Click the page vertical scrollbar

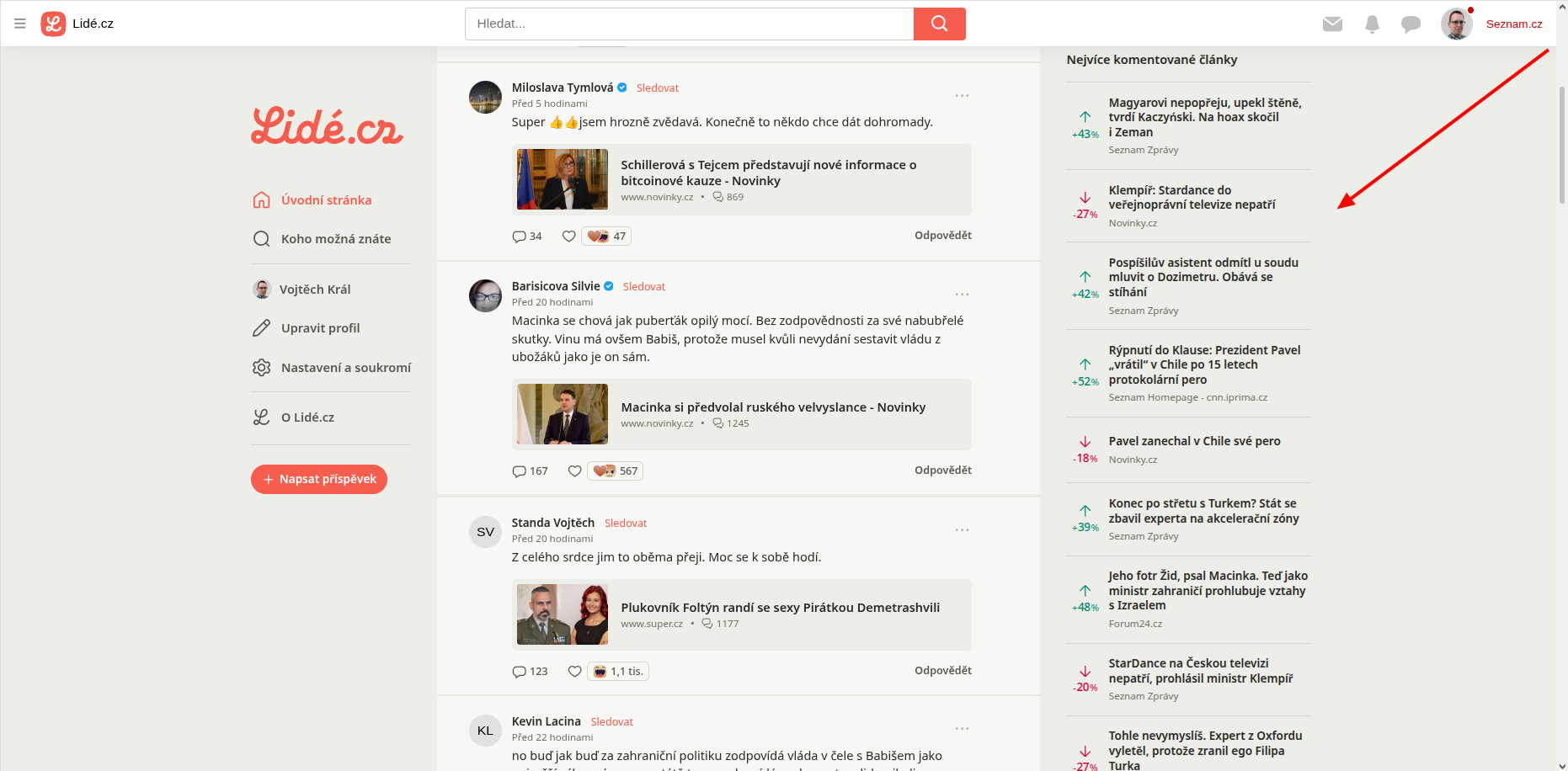coord(1561,145)
